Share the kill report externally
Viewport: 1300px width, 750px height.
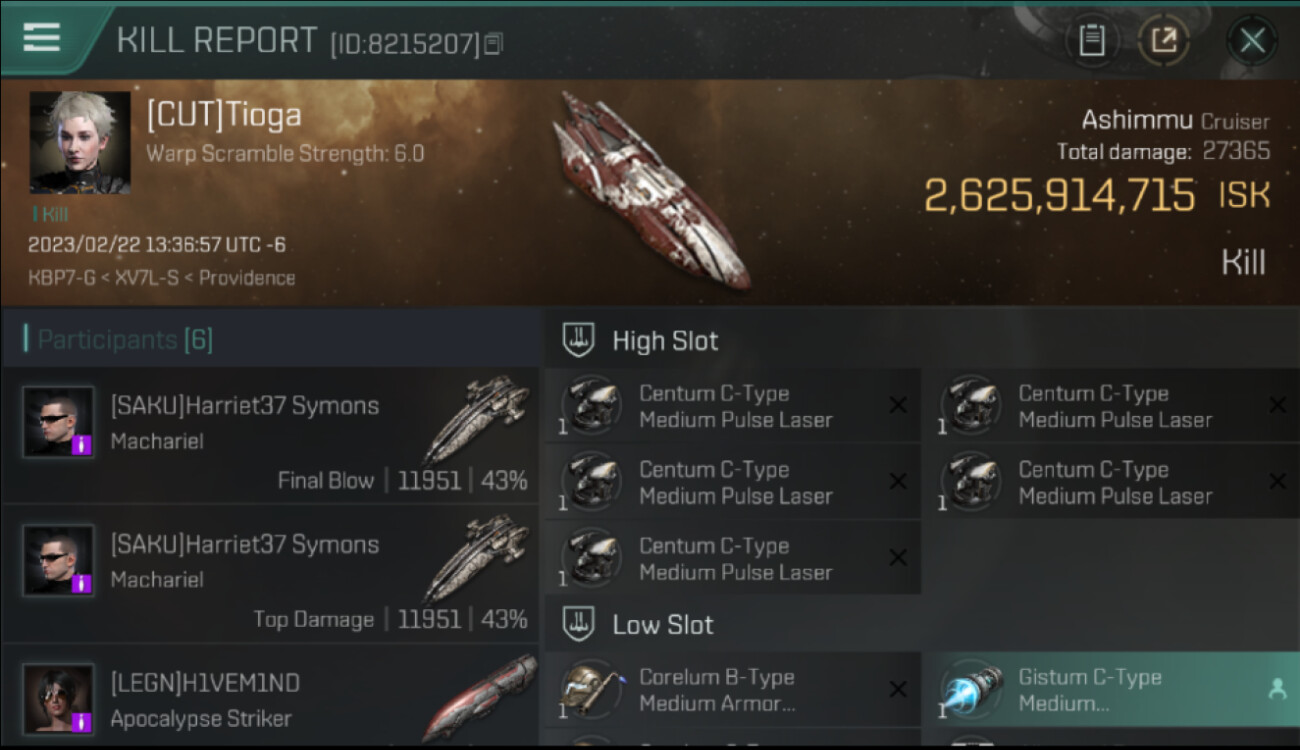[x=1164, y=40]
